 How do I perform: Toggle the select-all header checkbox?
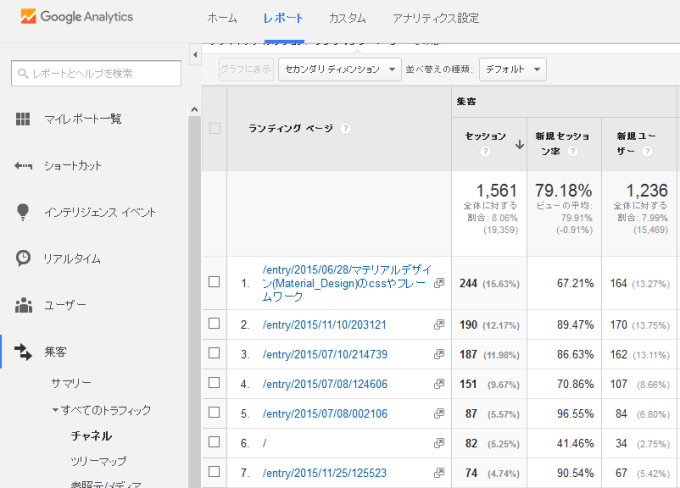(214, 128)
